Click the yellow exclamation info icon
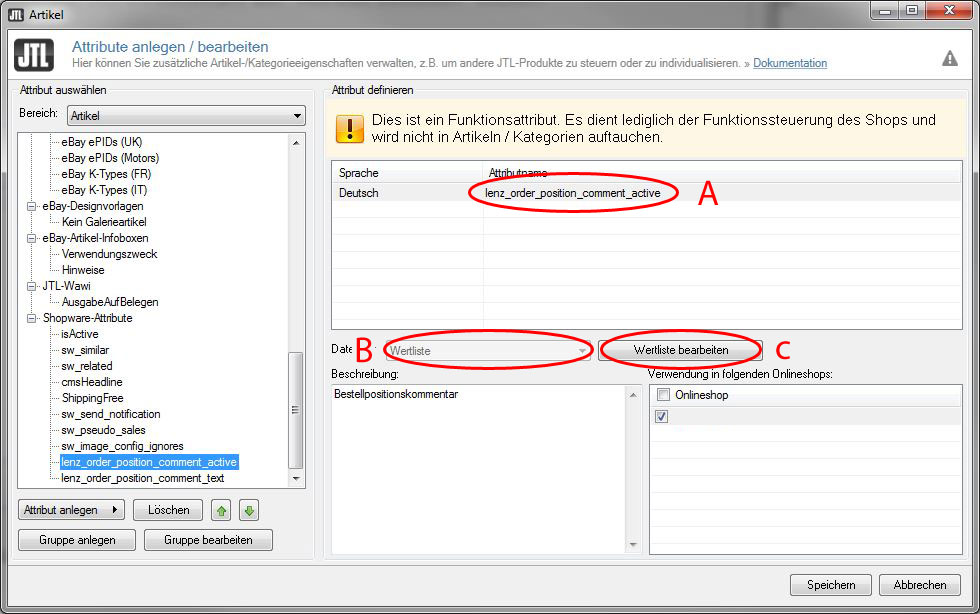This screenshot has height=614, width=980. [x=350, y=128]
